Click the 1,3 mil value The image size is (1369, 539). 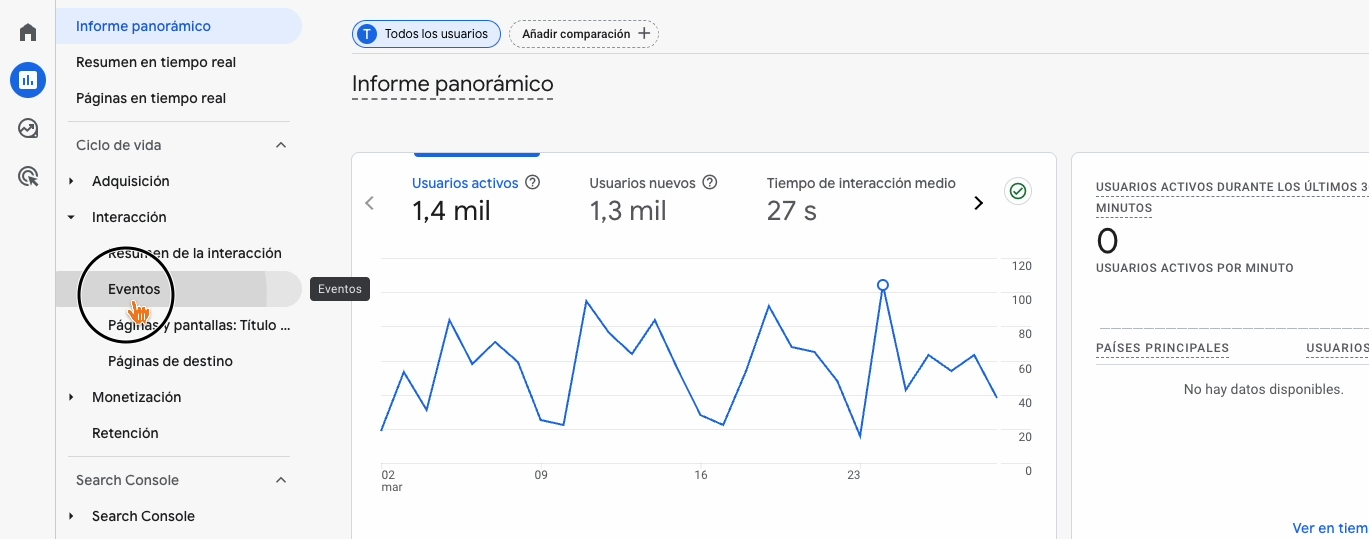[x=628, y=211]
